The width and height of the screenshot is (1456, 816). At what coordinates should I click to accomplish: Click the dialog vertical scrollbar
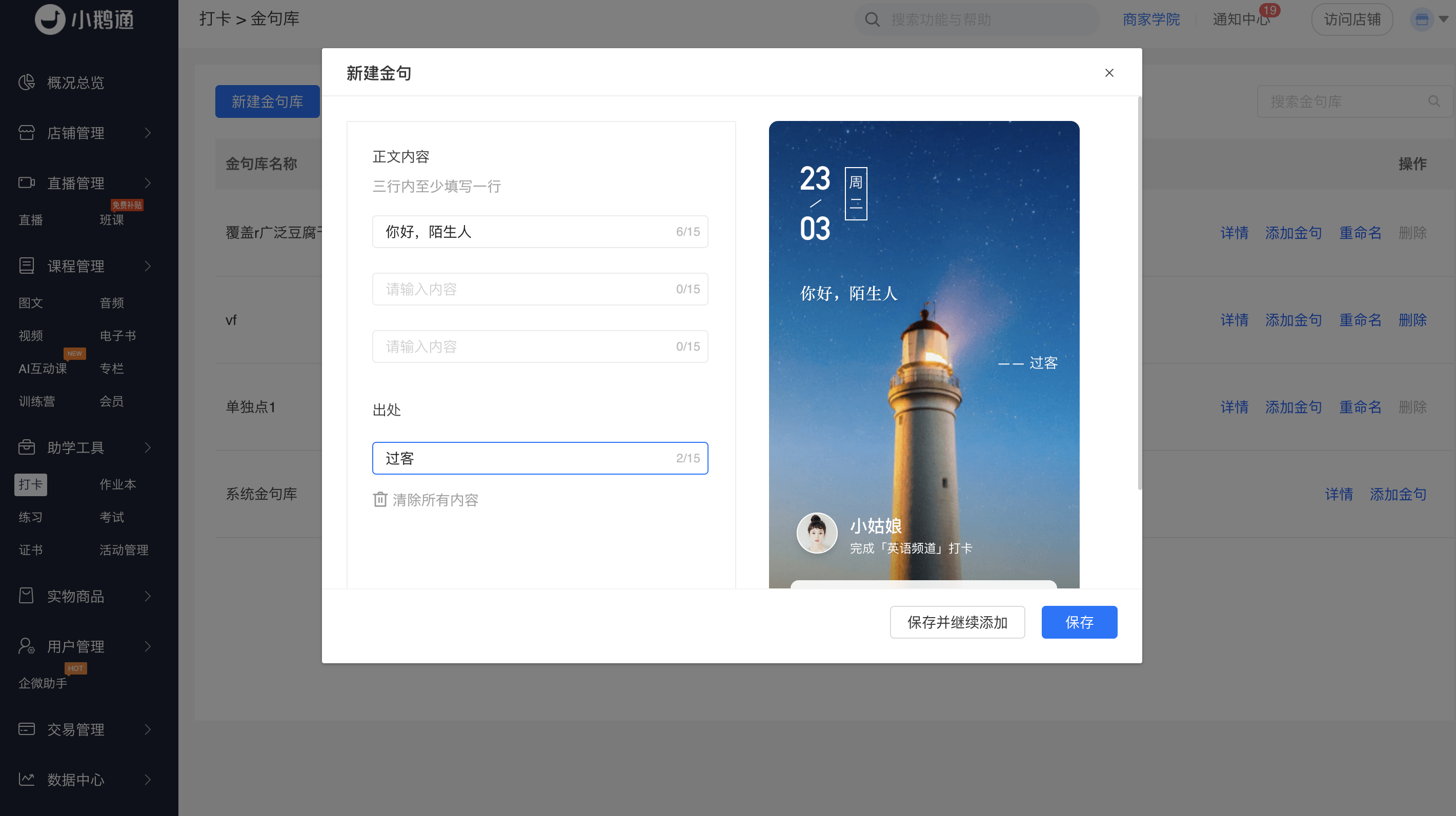pyautogui.click(x=1140, y=293)
